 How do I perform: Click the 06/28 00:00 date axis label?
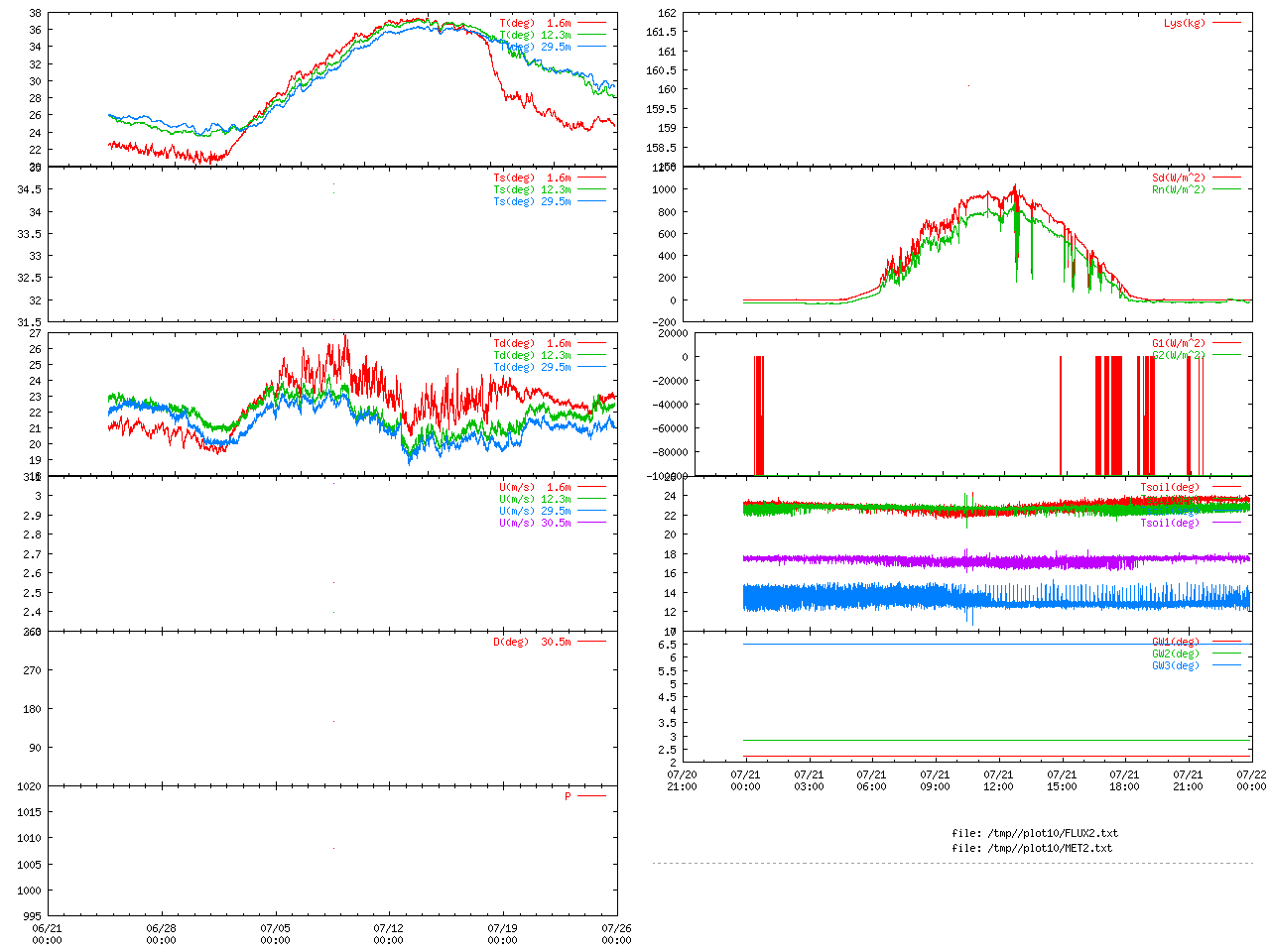(x=162, y=934)
